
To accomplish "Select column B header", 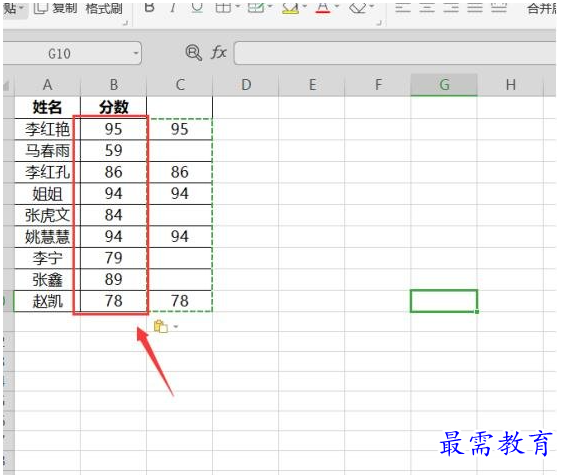I will [114, 85].
